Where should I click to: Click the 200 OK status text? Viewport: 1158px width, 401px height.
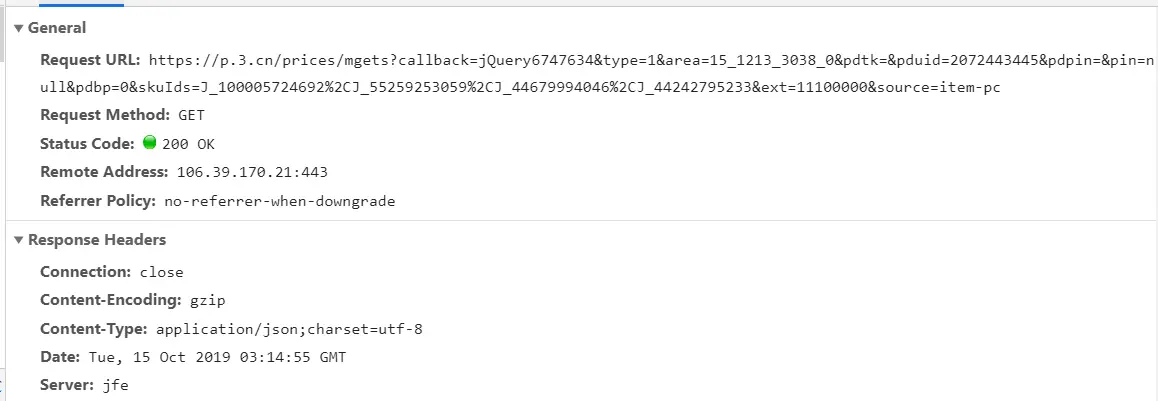point(188,144)
